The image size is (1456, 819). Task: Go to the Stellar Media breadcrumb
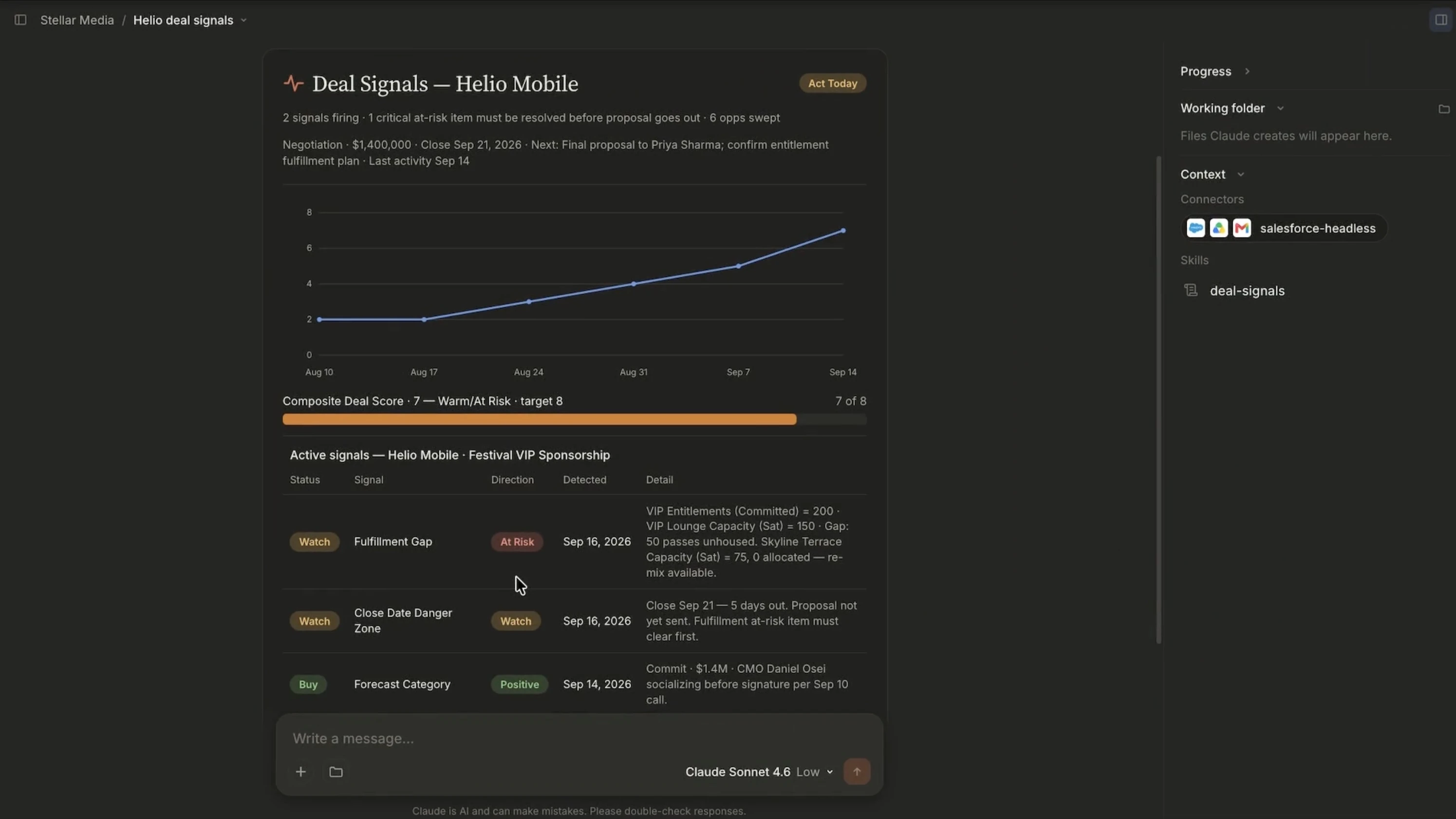coord(77,20)
